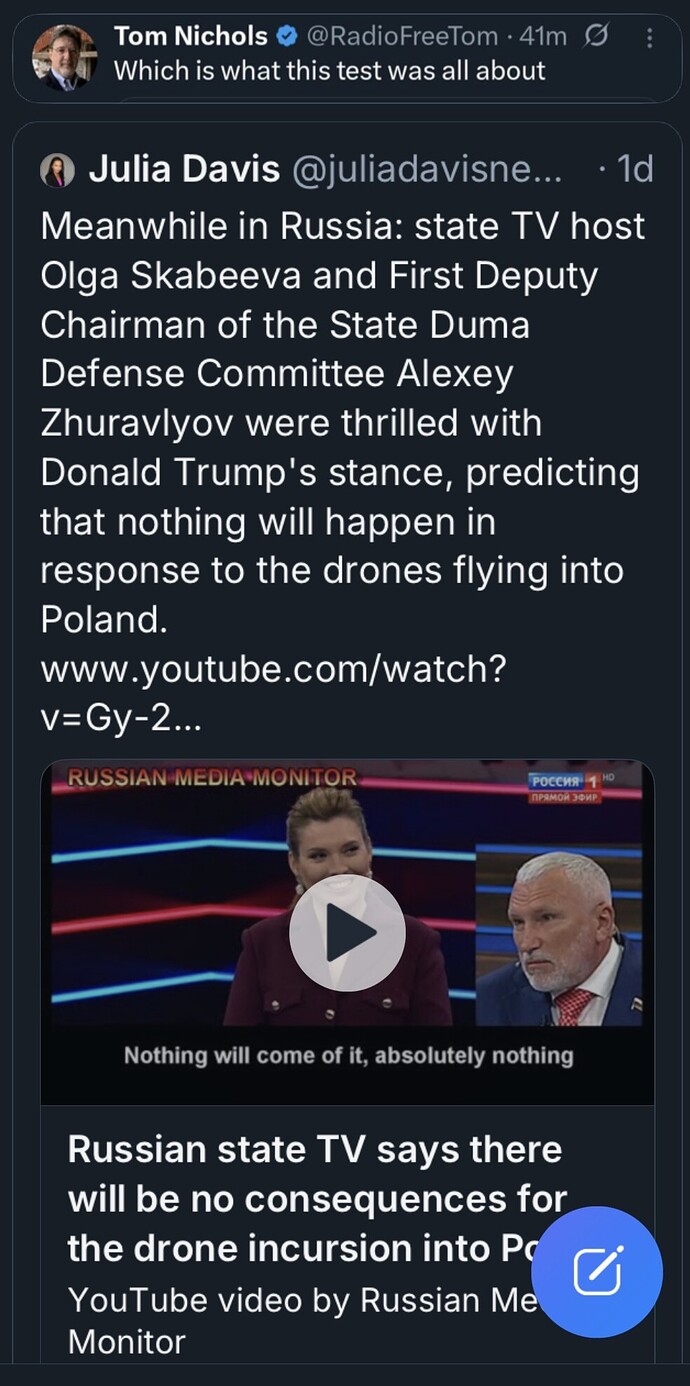Open Tom Nichols' profile picture
This screenshot has height=1386, width=690.
coord(65,57)
